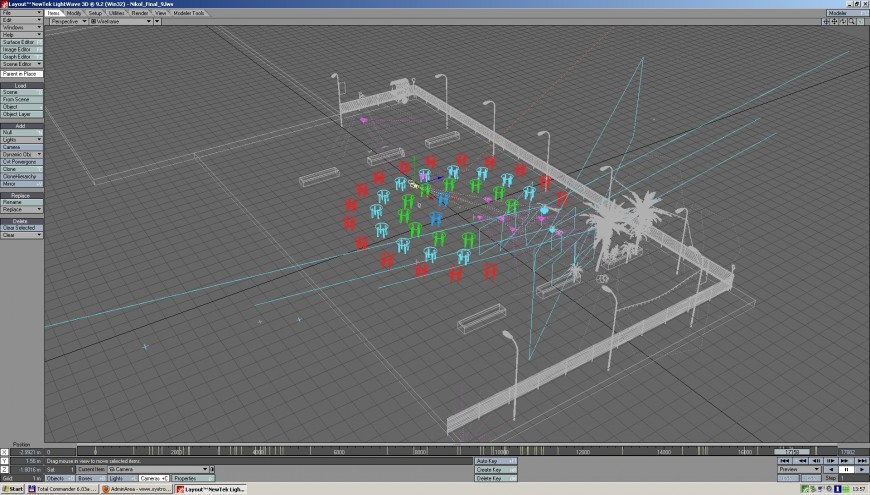Click the Create Key button
870x495 pixels.
click(495, 469)
